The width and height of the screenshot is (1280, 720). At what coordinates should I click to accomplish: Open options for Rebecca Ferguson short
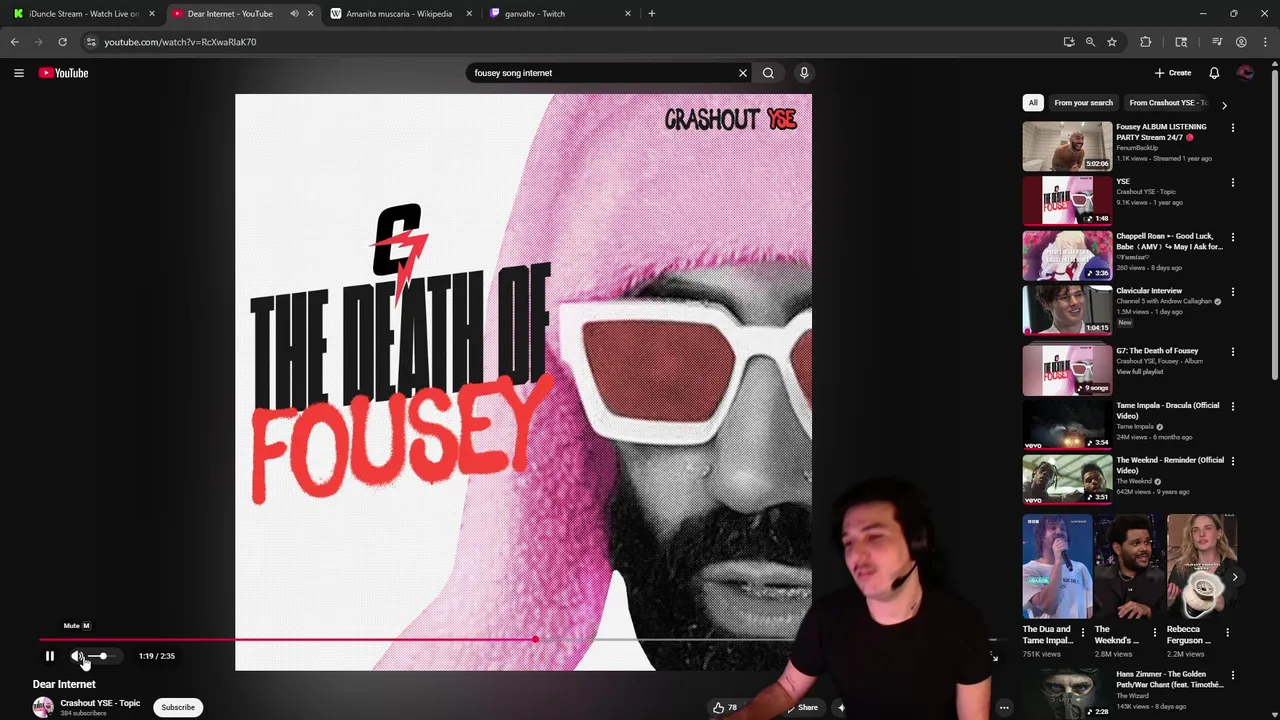coord(1228,632)
